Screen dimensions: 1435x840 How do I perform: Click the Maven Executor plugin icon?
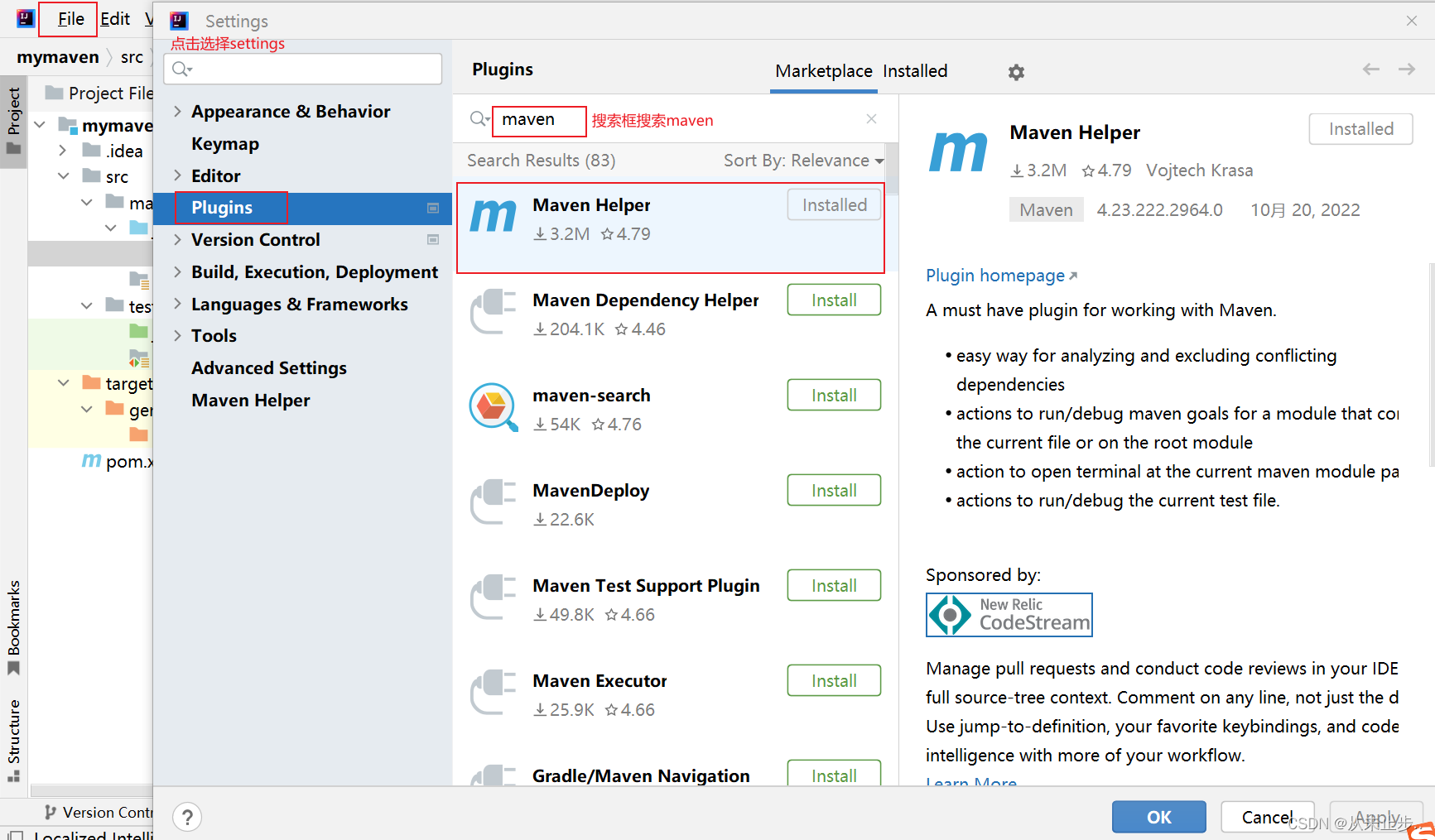[494, 692]
